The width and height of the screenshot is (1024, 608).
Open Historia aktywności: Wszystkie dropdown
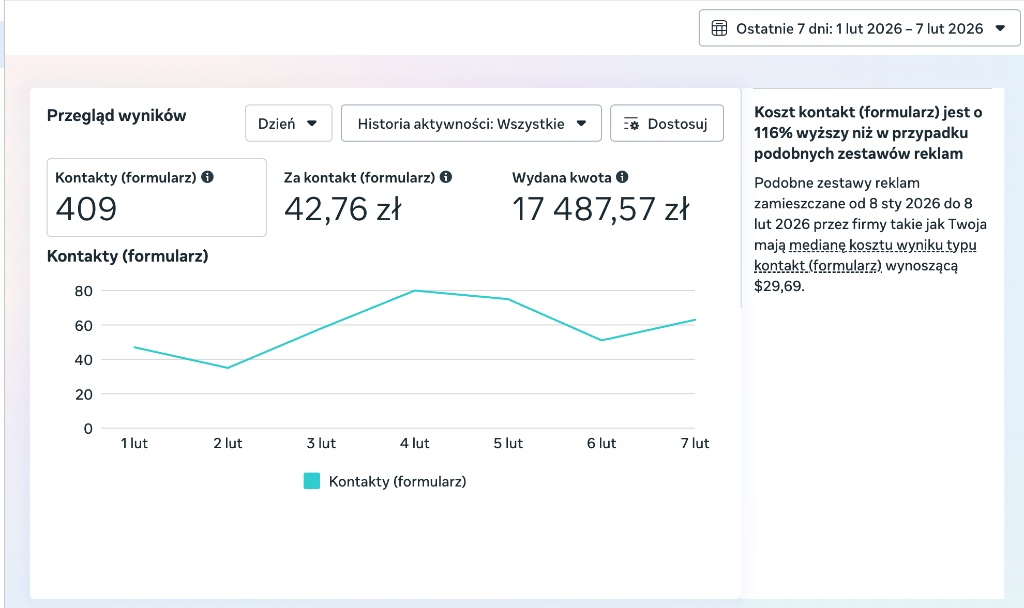[471, 123]
